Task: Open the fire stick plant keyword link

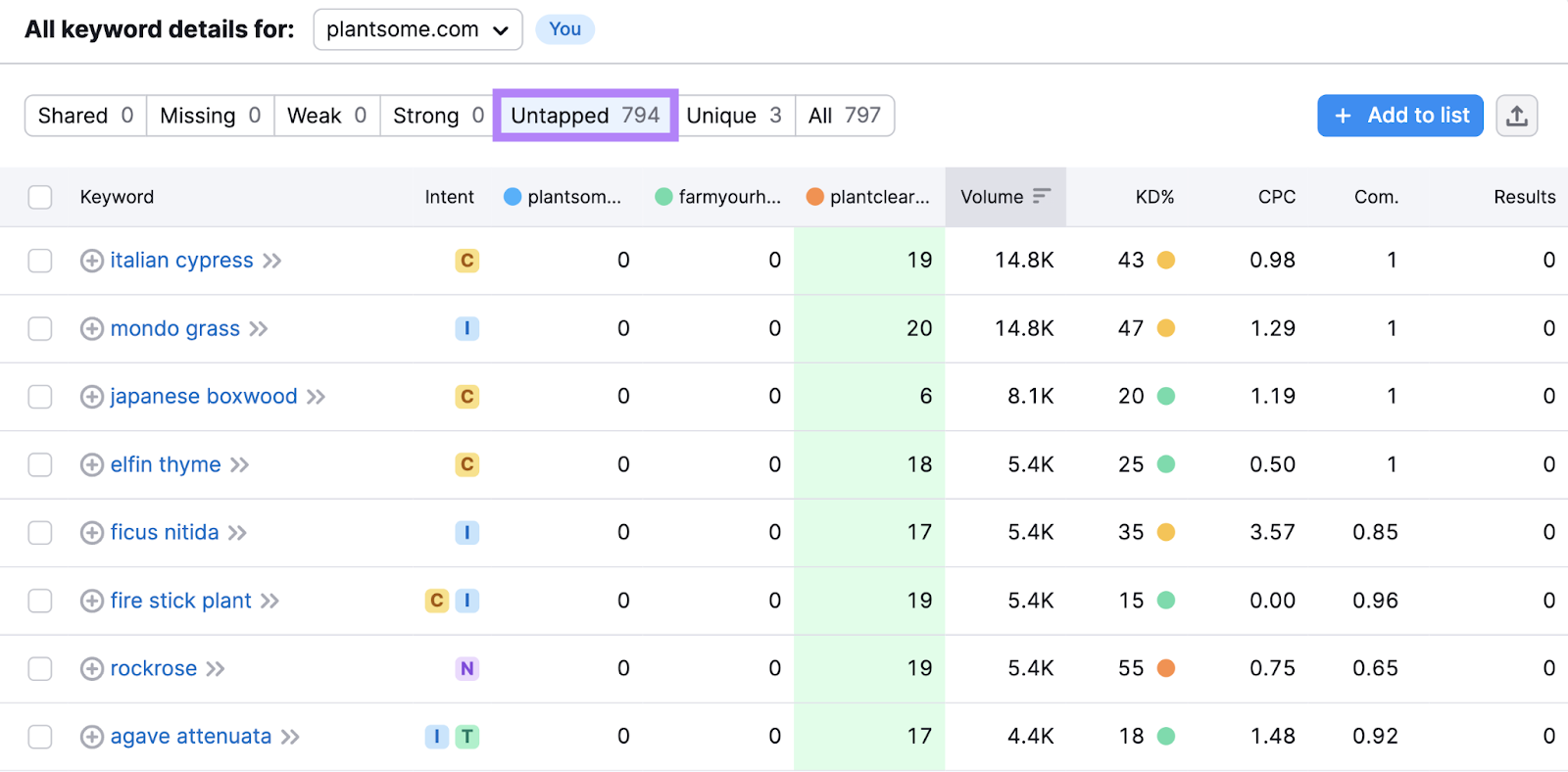Action: tap(180, 601)
